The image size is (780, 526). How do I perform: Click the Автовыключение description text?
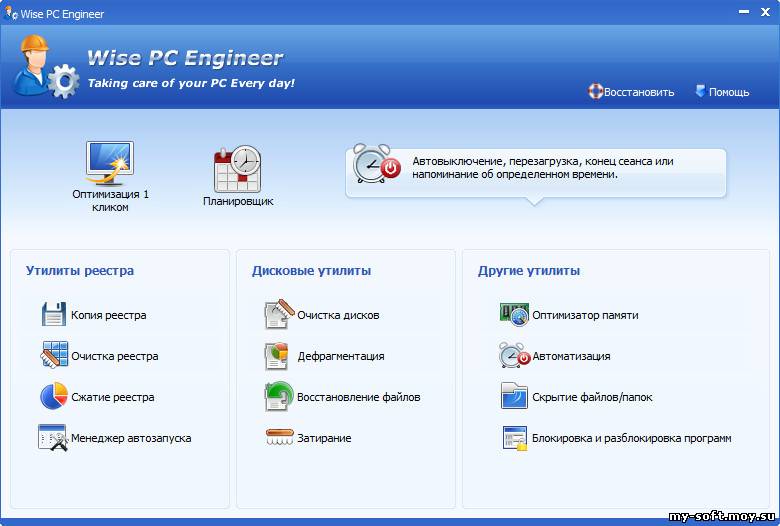tap(543, 168)
